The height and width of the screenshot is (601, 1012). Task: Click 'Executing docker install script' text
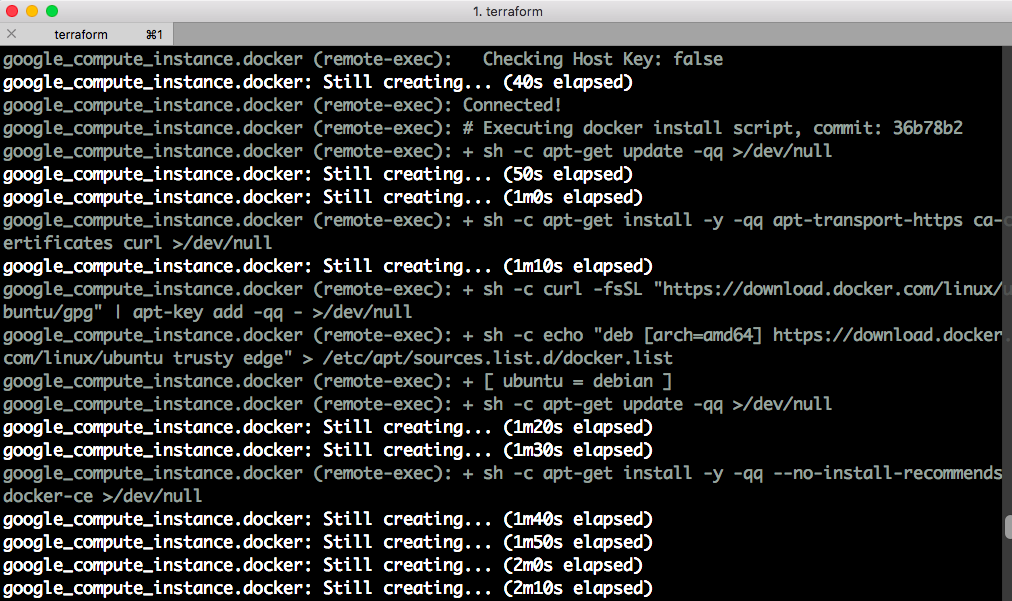click(x=638, y=128)
